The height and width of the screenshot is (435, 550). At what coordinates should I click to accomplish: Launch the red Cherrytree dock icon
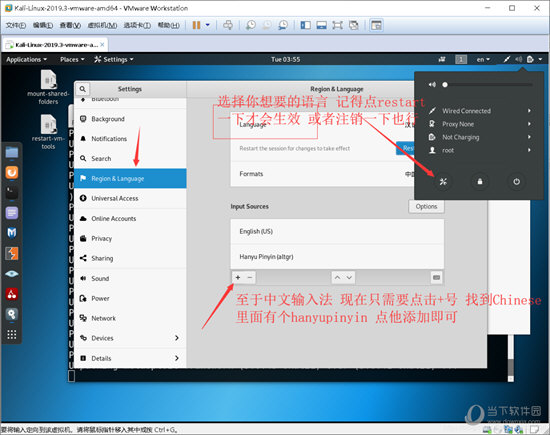pyautogui.click(x=12, y=294)
